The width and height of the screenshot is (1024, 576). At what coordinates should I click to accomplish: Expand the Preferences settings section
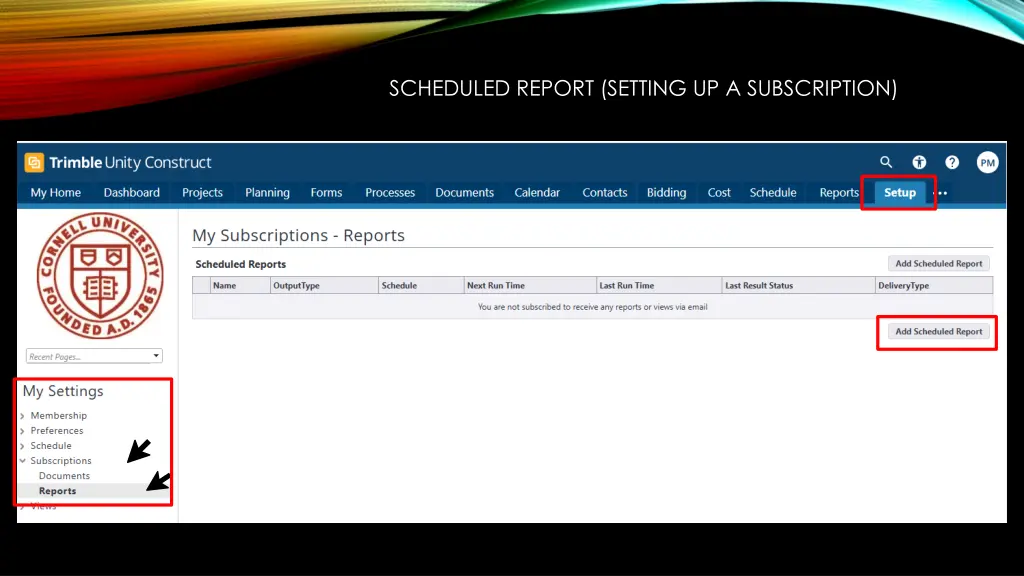(57, 430)
